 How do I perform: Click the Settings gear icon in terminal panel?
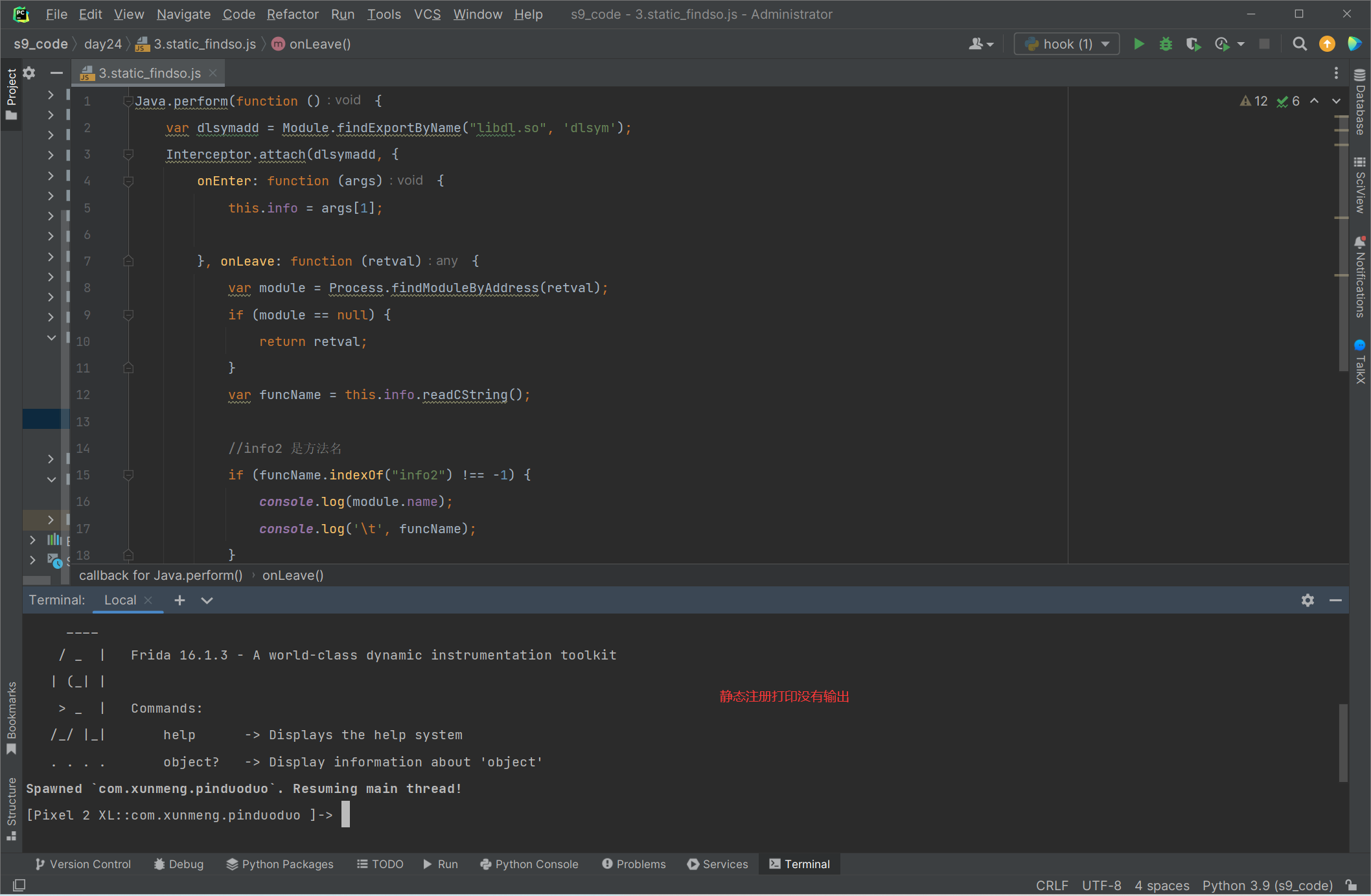click(1308, 600)
